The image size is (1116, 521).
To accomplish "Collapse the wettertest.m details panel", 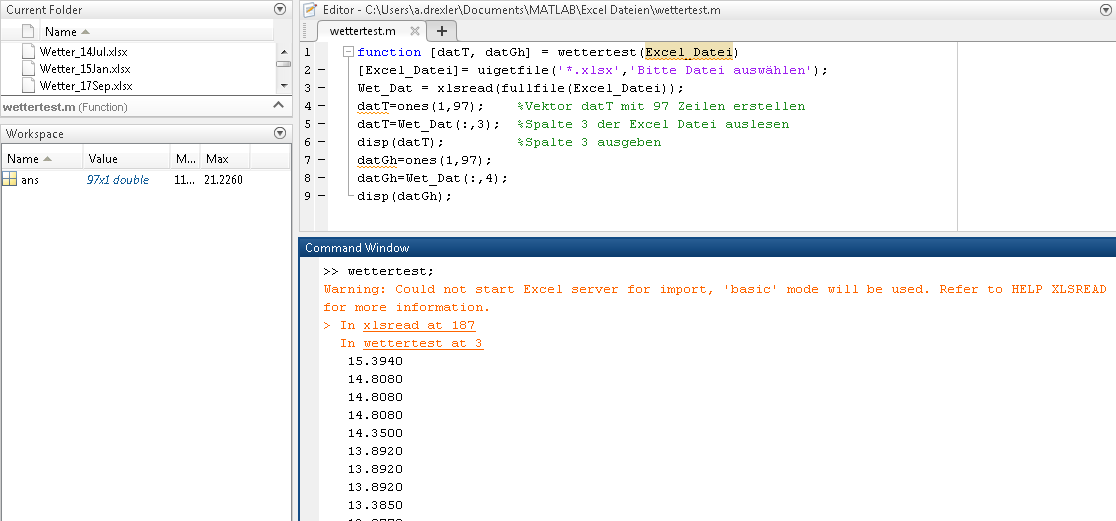I will point(279,106).
